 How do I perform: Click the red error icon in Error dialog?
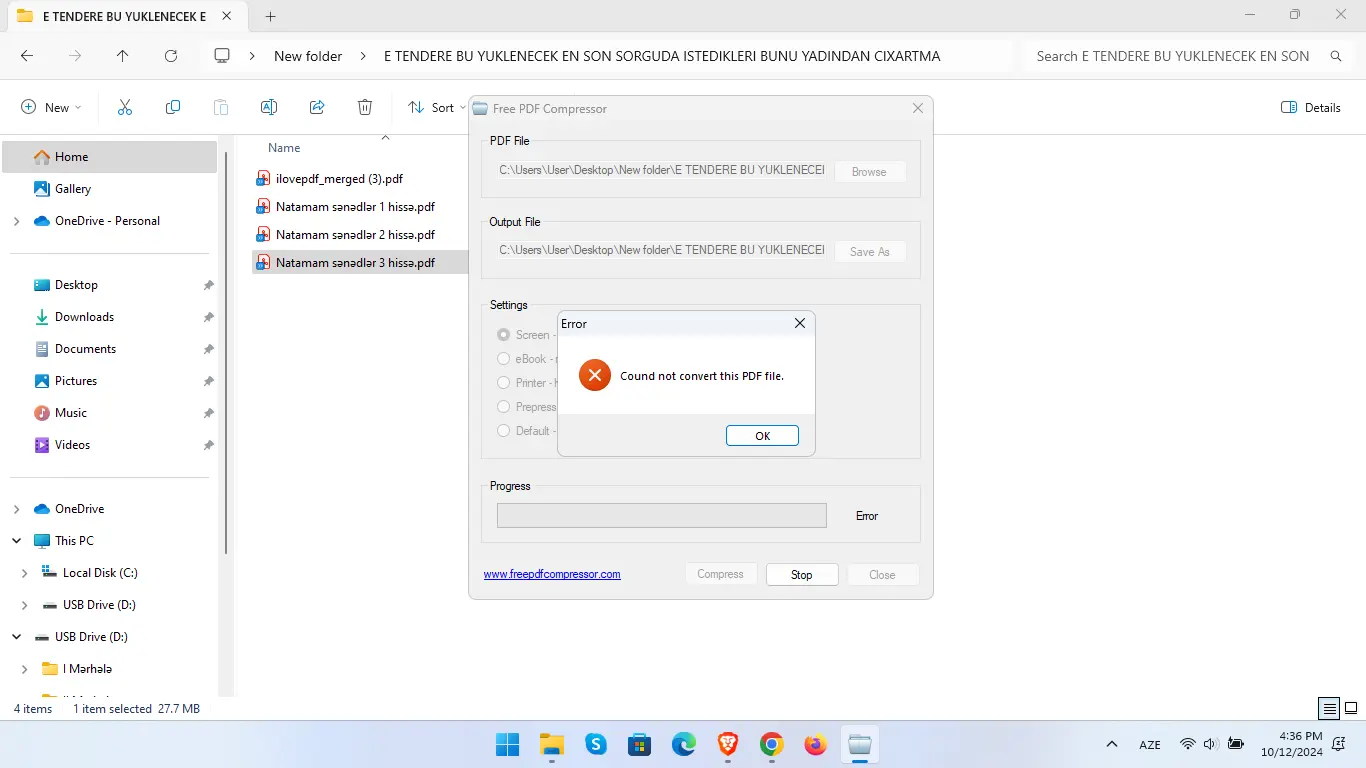click(x=595, y=375)
